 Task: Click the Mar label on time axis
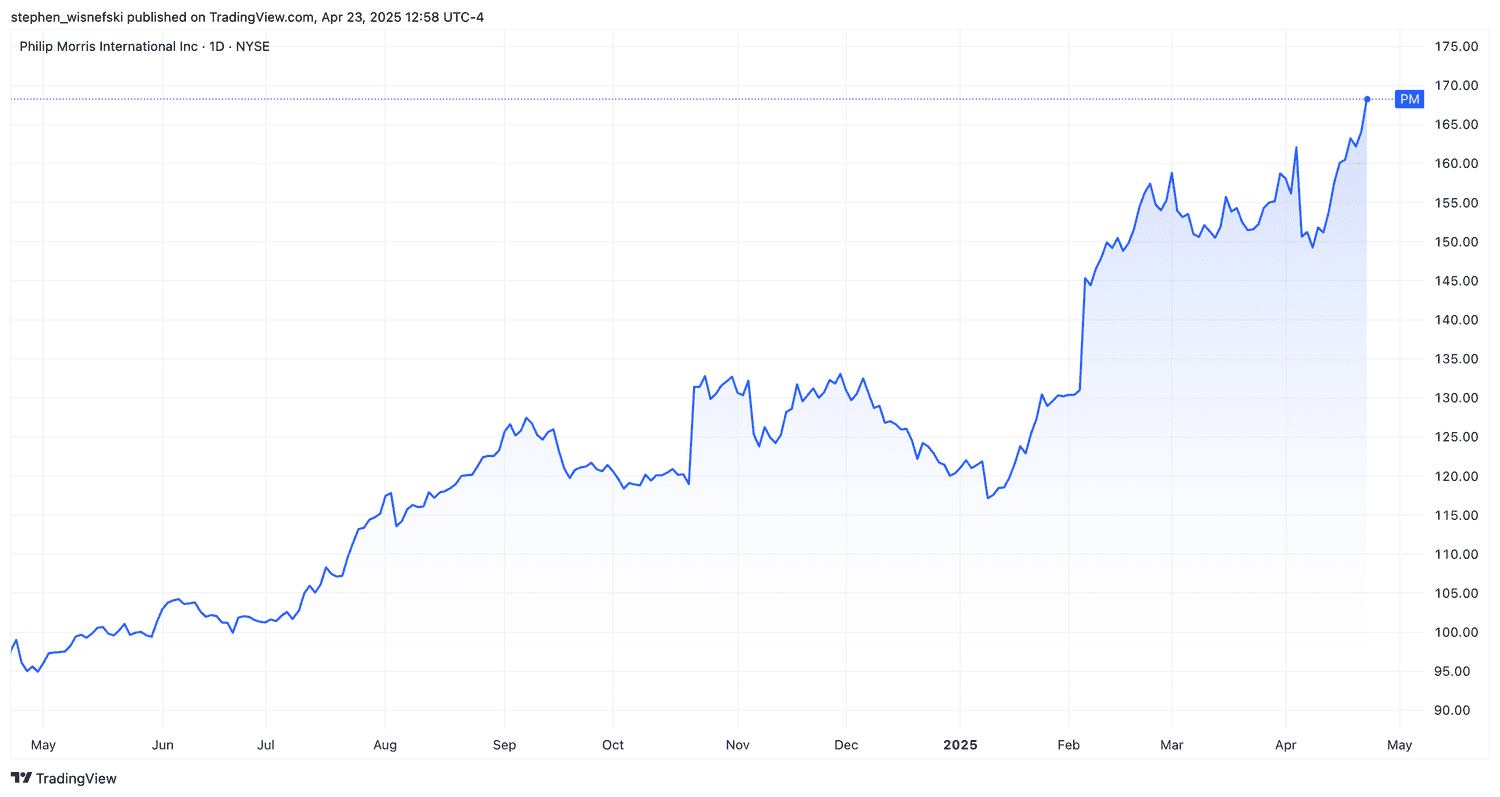point(1172,745)
